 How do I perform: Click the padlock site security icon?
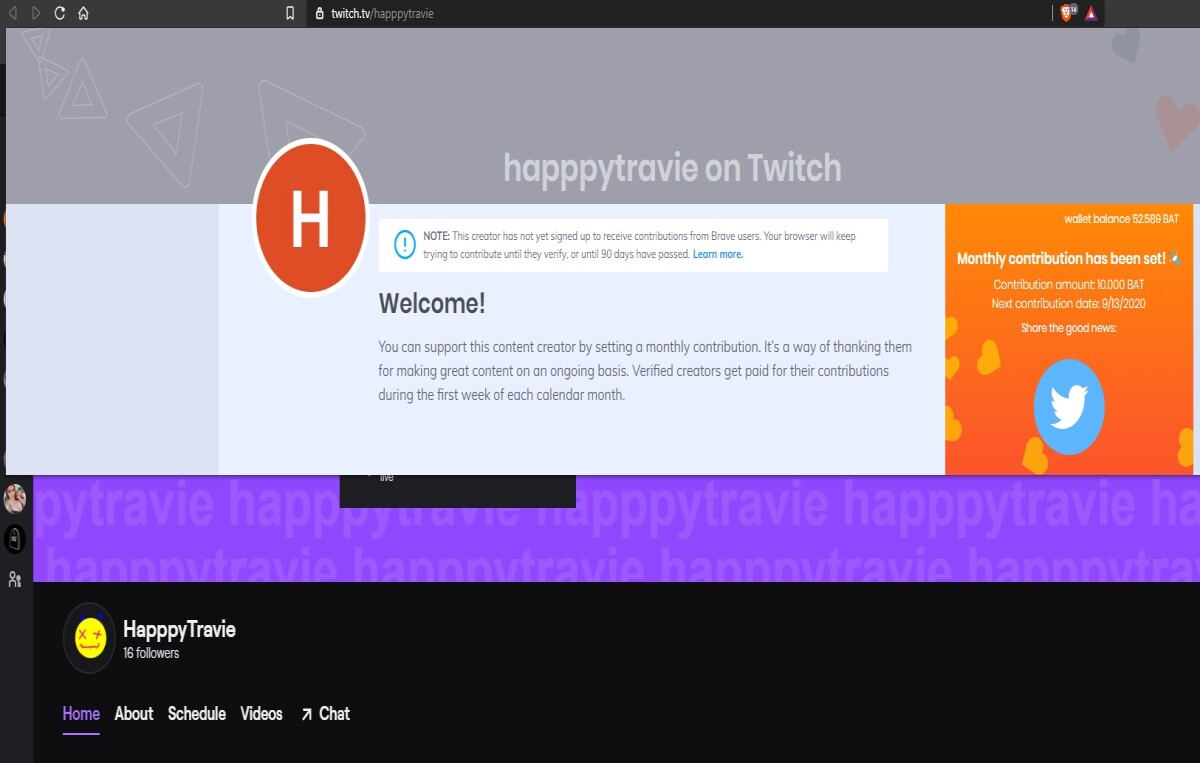(x=320, y=14)
